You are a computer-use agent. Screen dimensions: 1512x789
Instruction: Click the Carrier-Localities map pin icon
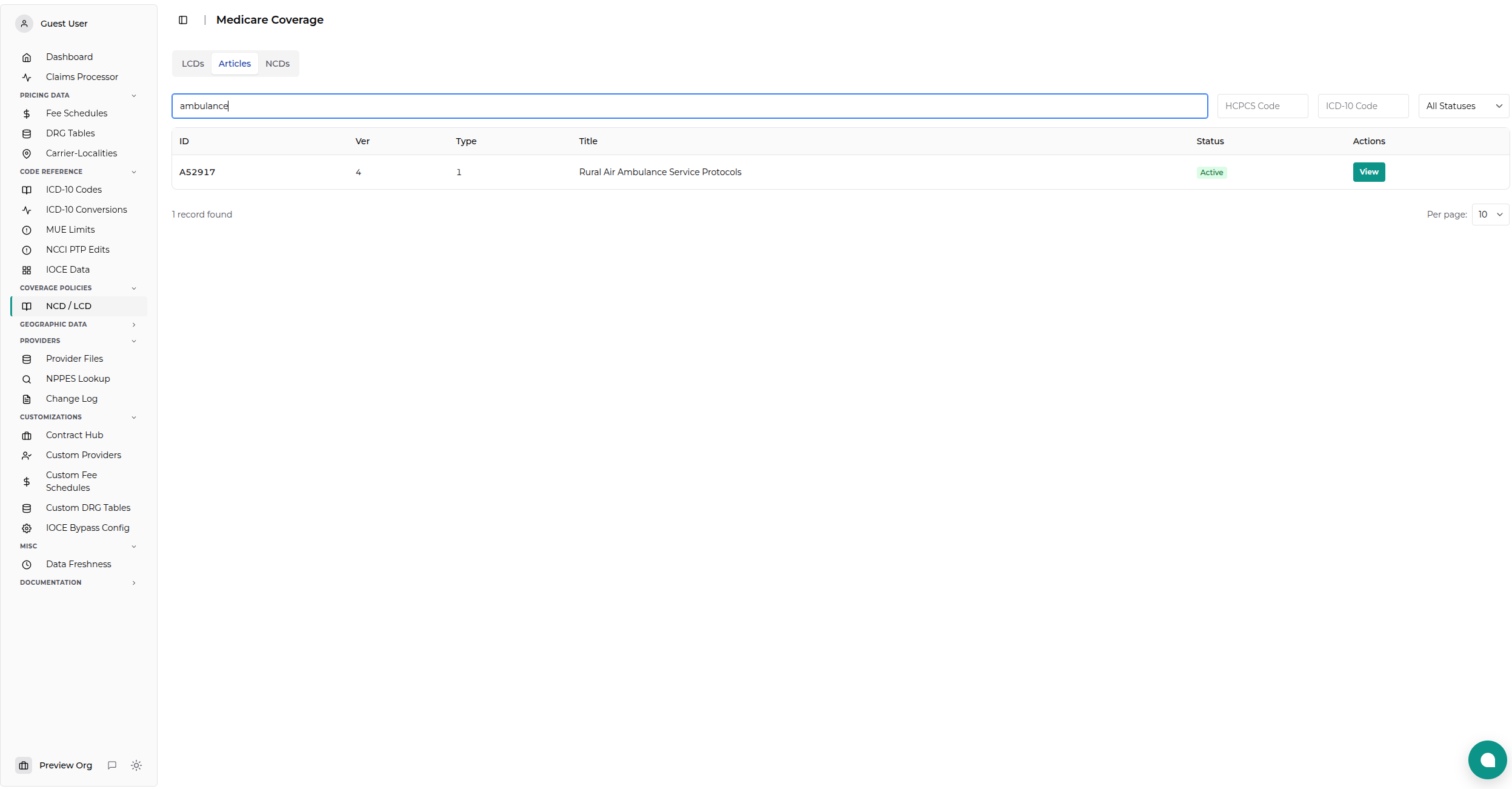(27, 154)
